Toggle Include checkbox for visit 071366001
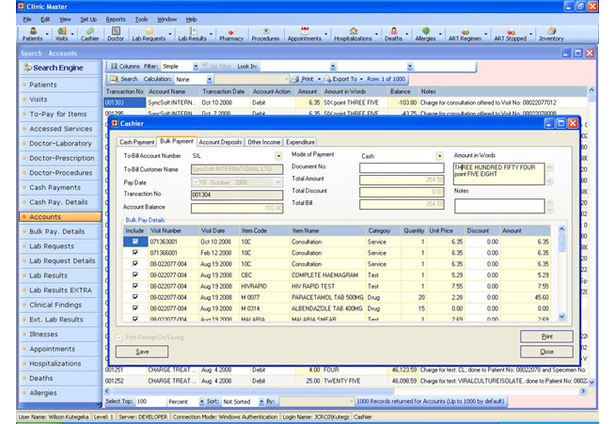Image resolution: width=615 pixels, height=424 pixels. 135,253
